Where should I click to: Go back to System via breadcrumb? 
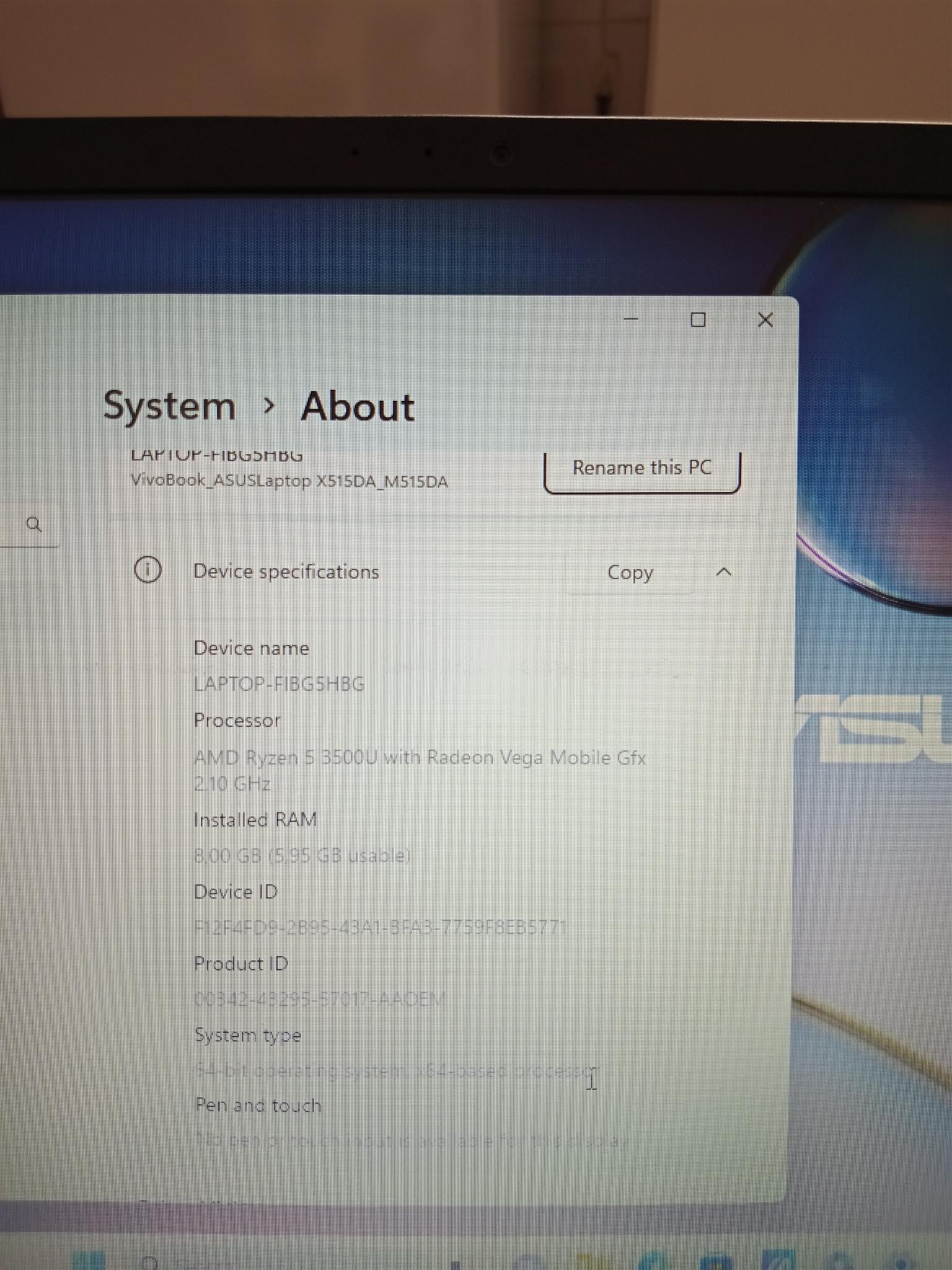click(169, 406)
